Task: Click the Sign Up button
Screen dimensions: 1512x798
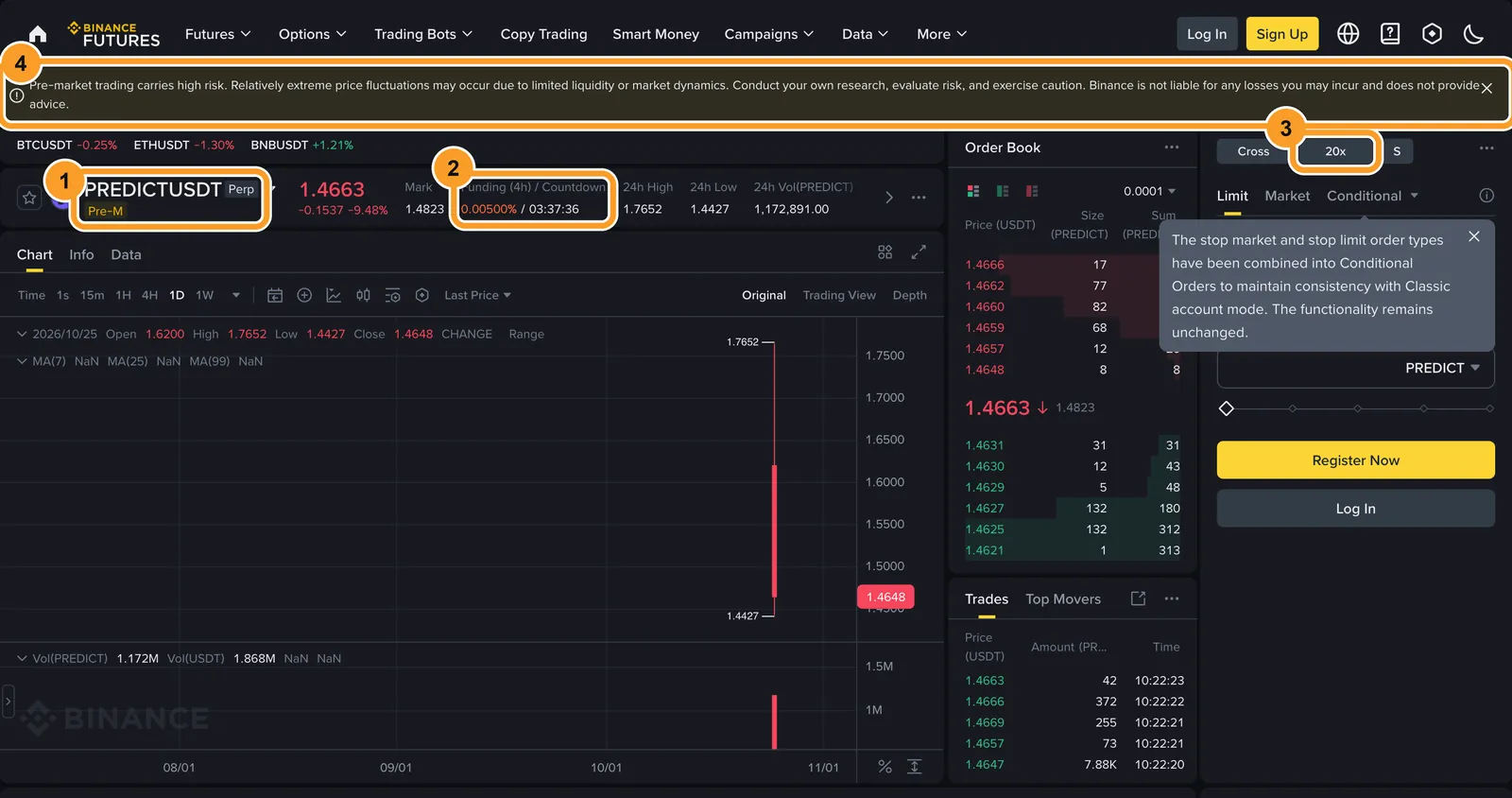Action: point(1282,34)
